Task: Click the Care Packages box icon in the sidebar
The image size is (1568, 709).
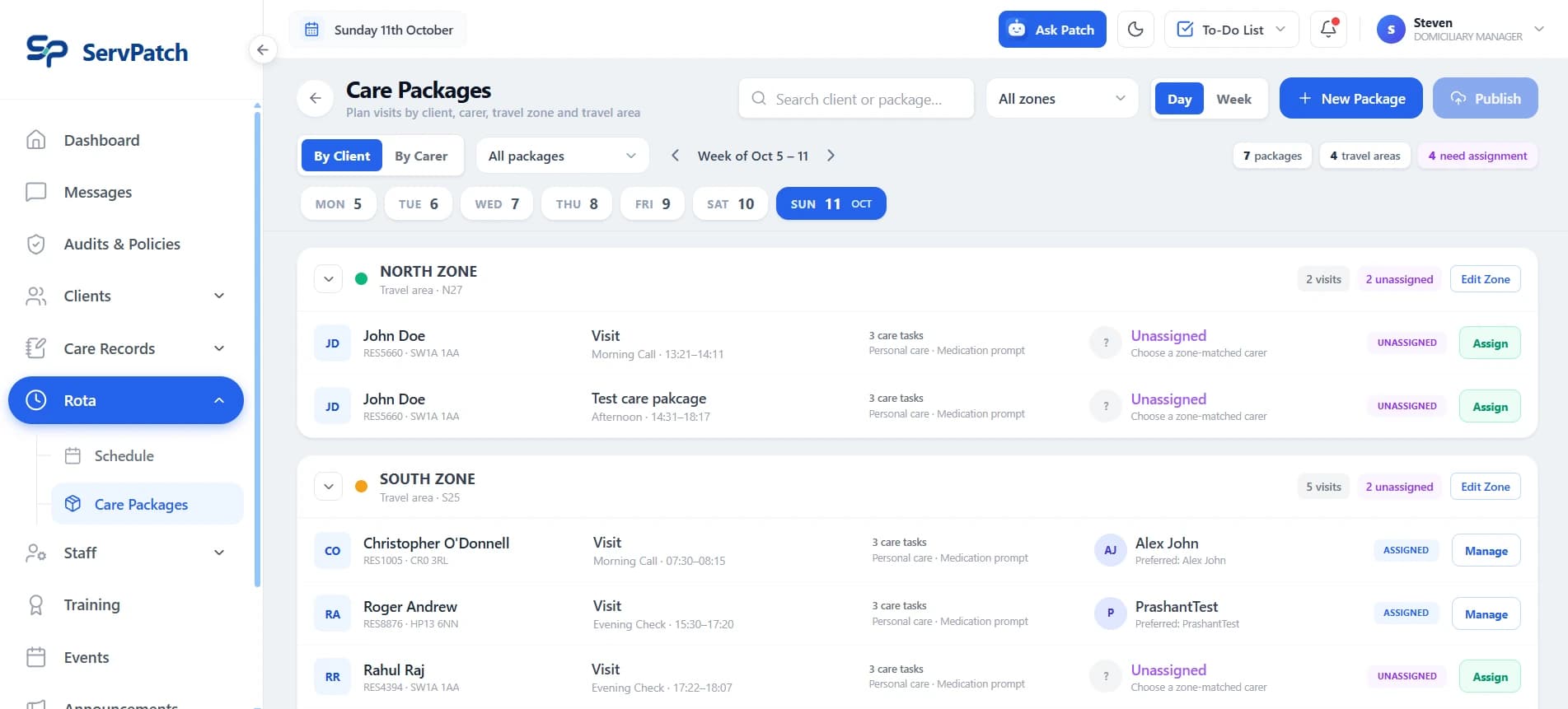Action: point(73,504)
